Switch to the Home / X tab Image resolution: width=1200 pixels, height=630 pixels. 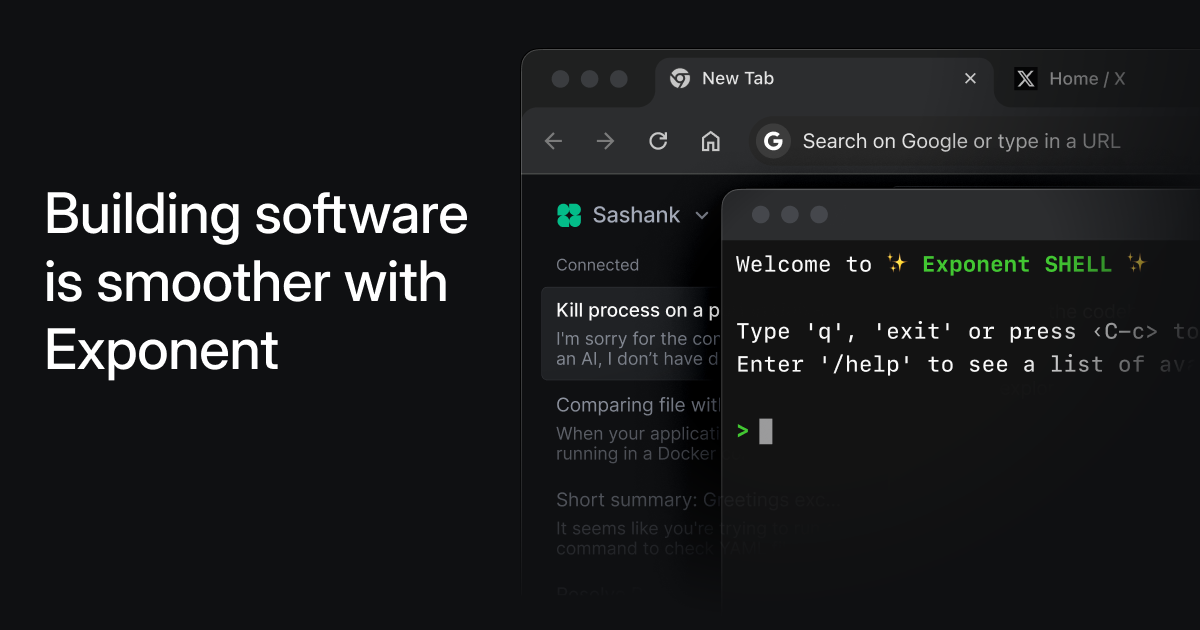pos(1087,78)
